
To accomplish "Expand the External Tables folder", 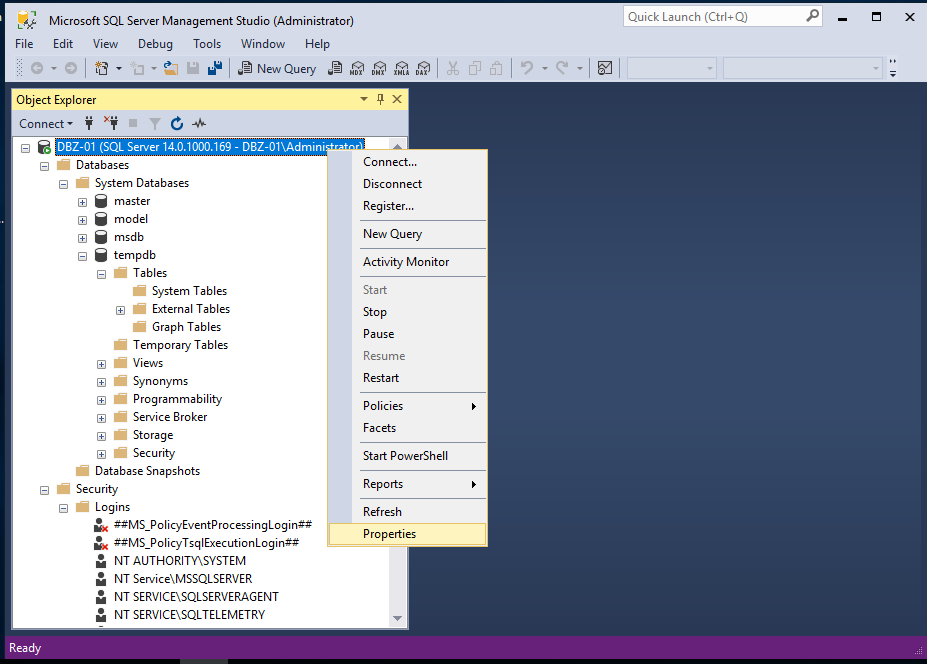I will click(120, 310).
